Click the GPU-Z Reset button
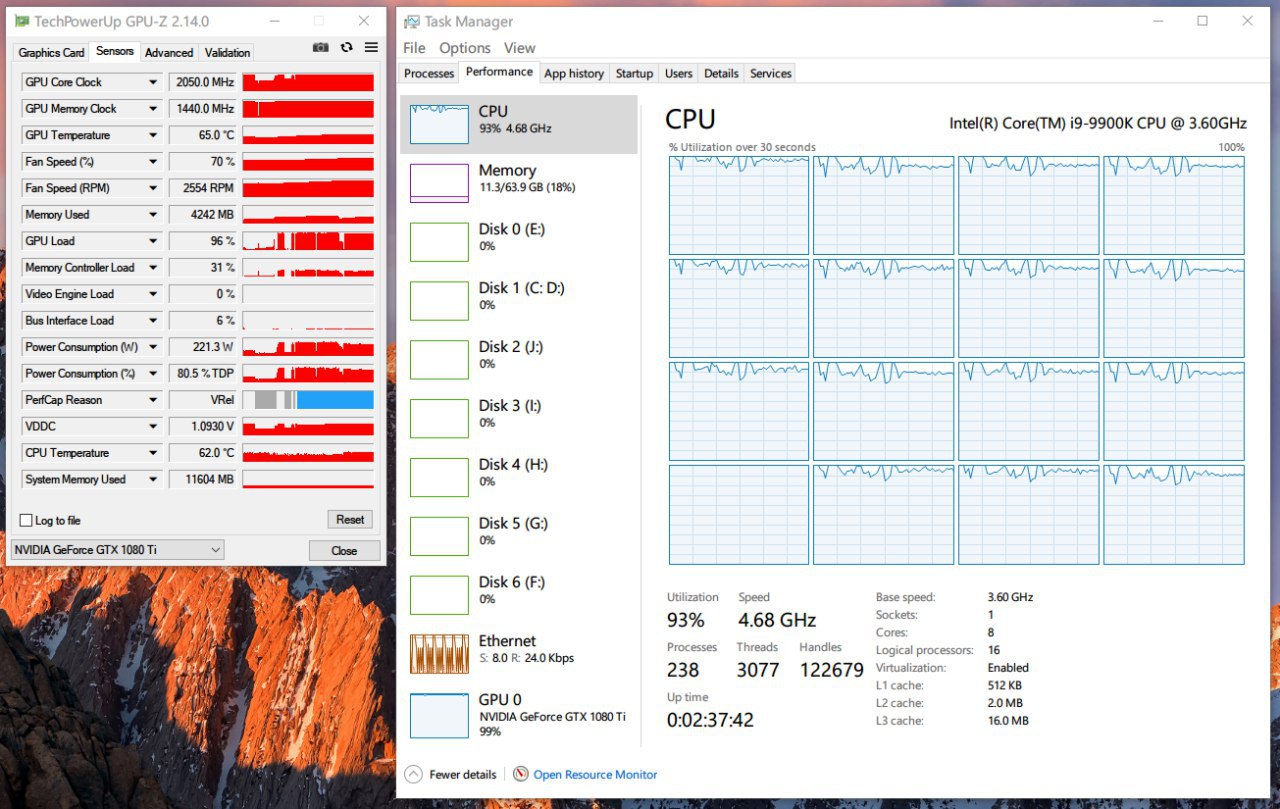 click(x=350, y=520)
